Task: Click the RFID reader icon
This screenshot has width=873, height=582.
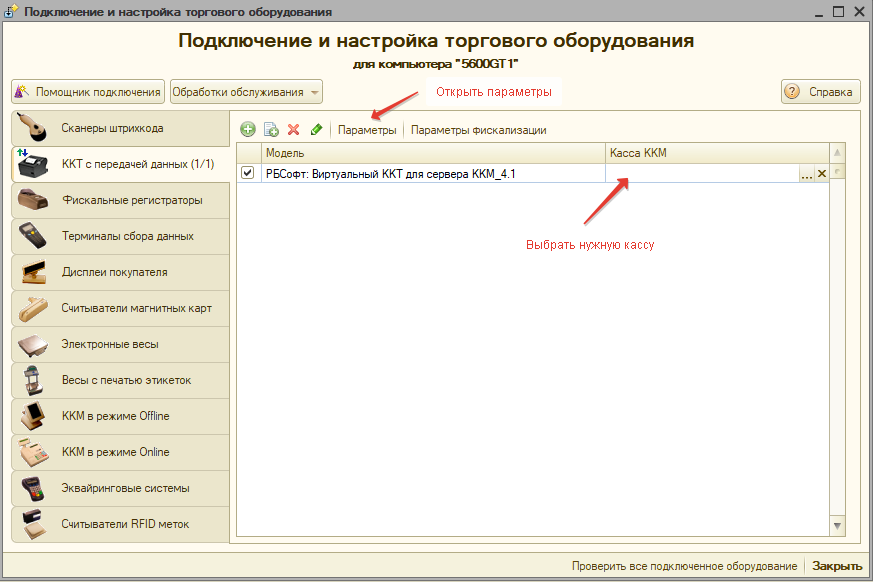Action: click(33, 524)
